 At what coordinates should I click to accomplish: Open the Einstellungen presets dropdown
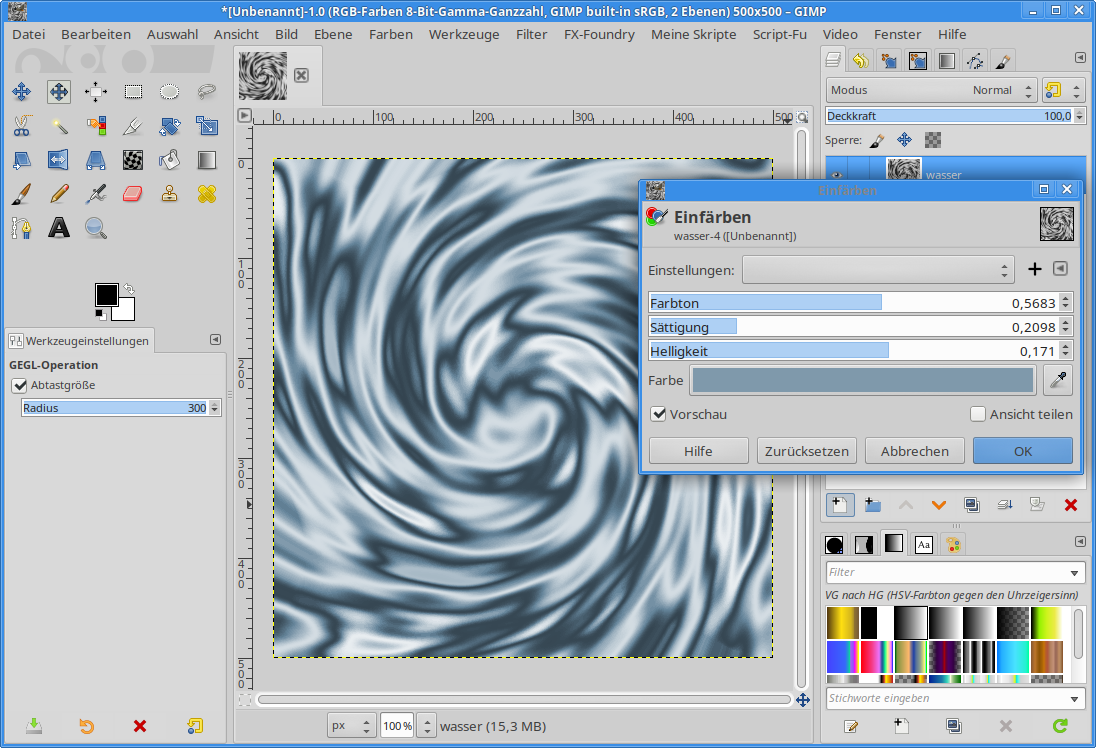878,269
